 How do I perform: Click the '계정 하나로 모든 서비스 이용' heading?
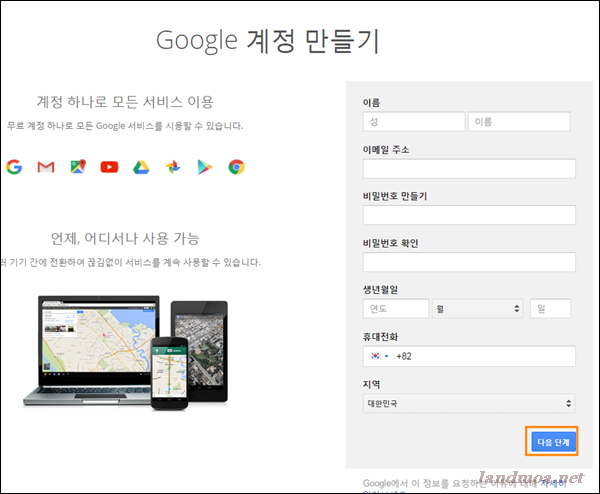[x=125, y=102]
